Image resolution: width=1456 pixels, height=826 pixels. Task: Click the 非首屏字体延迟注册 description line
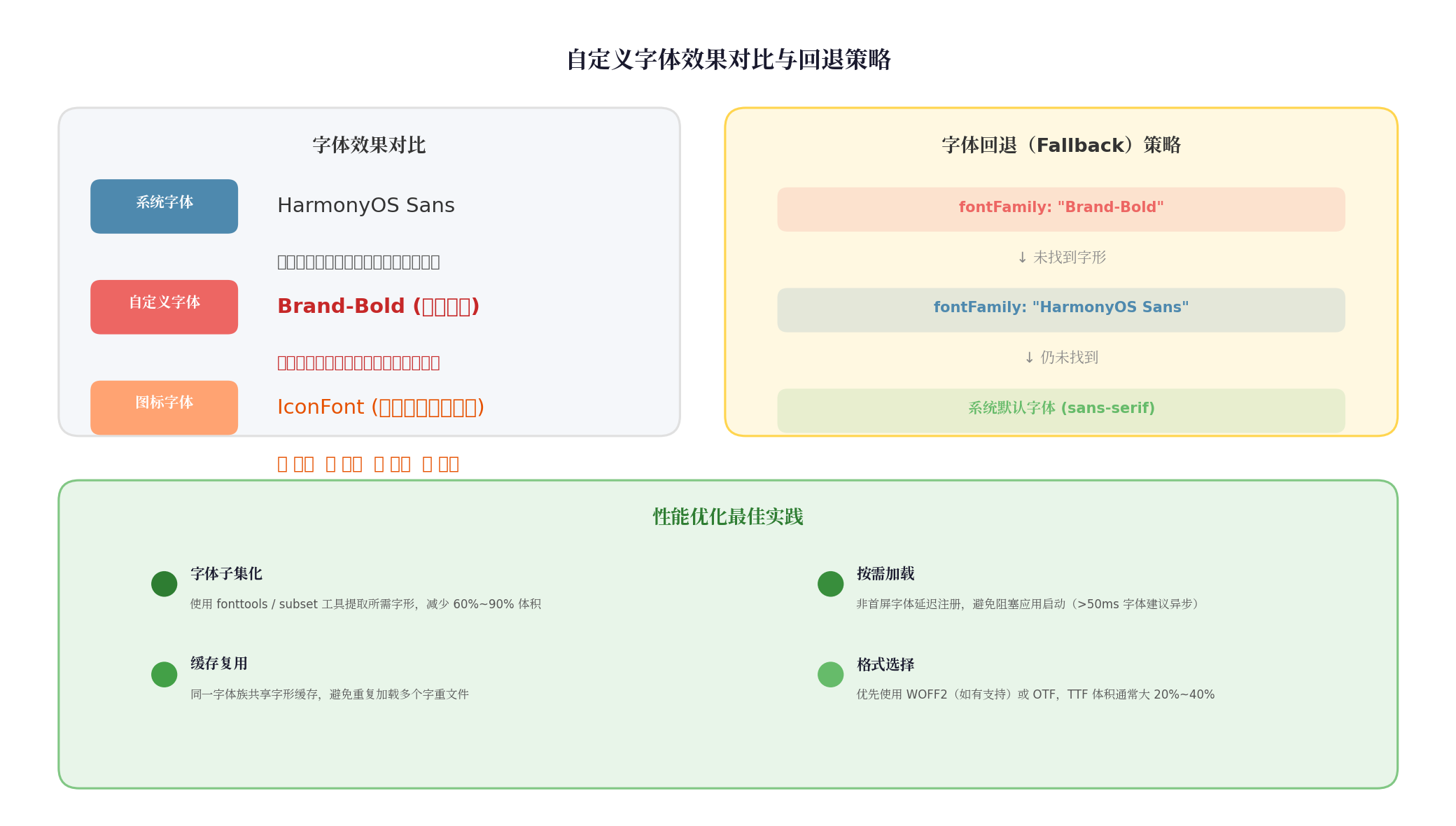(1029, 604)
